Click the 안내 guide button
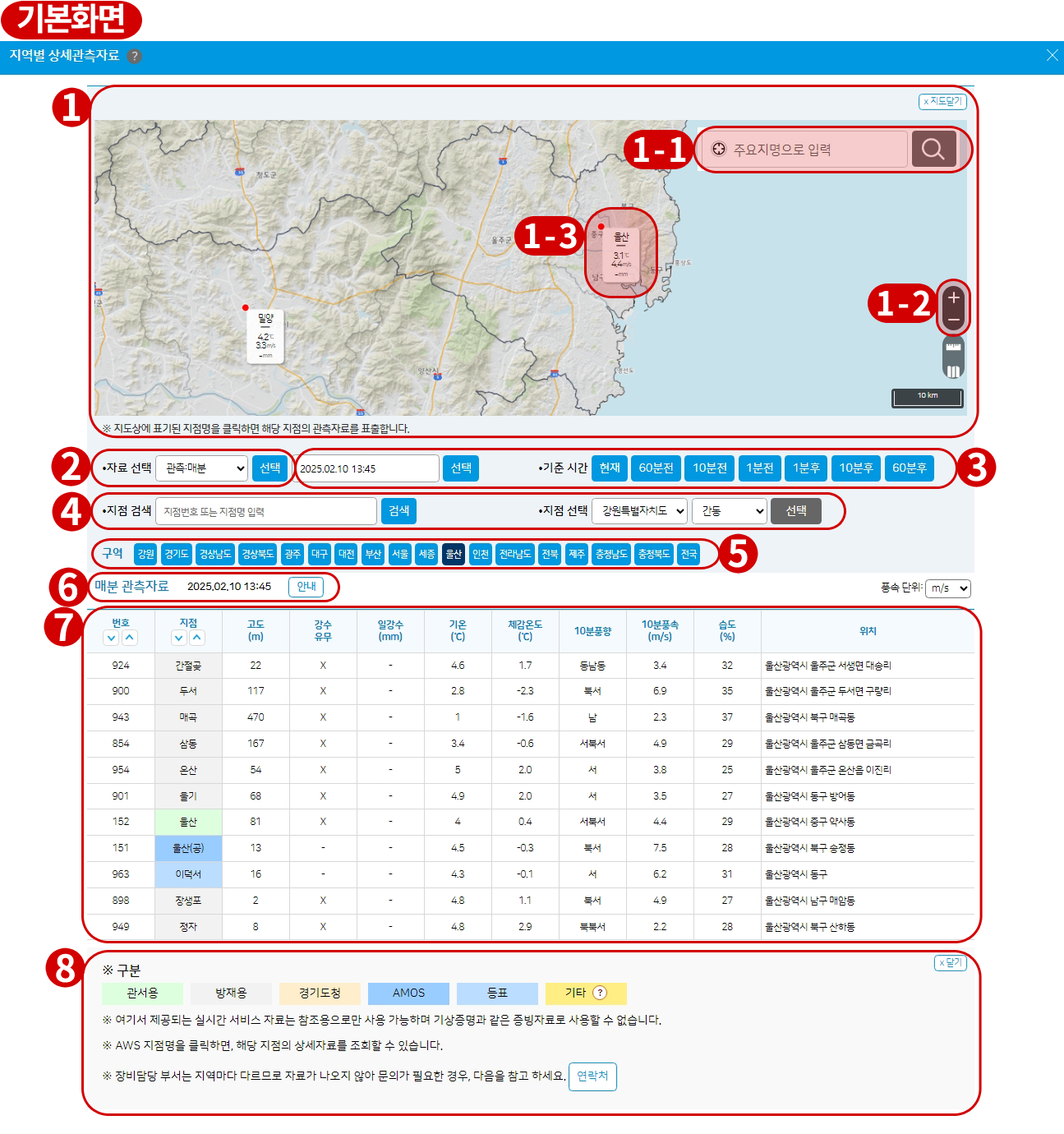The height and width of the screenshot is (1134, 1064). click(306, 587)
